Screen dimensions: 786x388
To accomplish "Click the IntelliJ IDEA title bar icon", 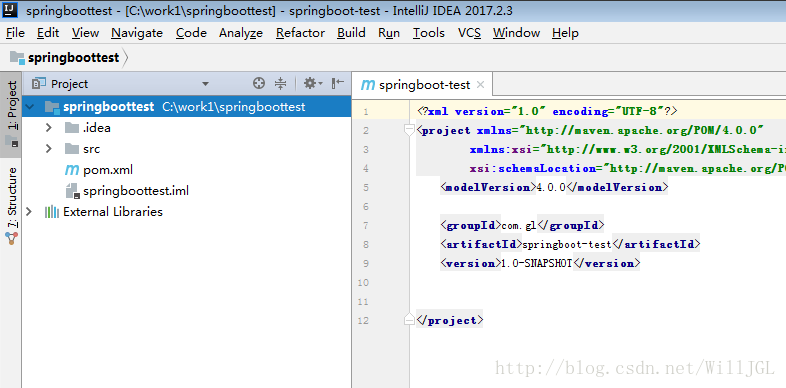I will pos(11,11).
